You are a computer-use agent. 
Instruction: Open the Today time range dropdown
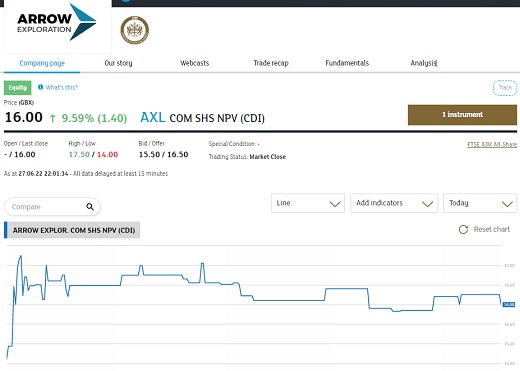(x=480, y=203)
